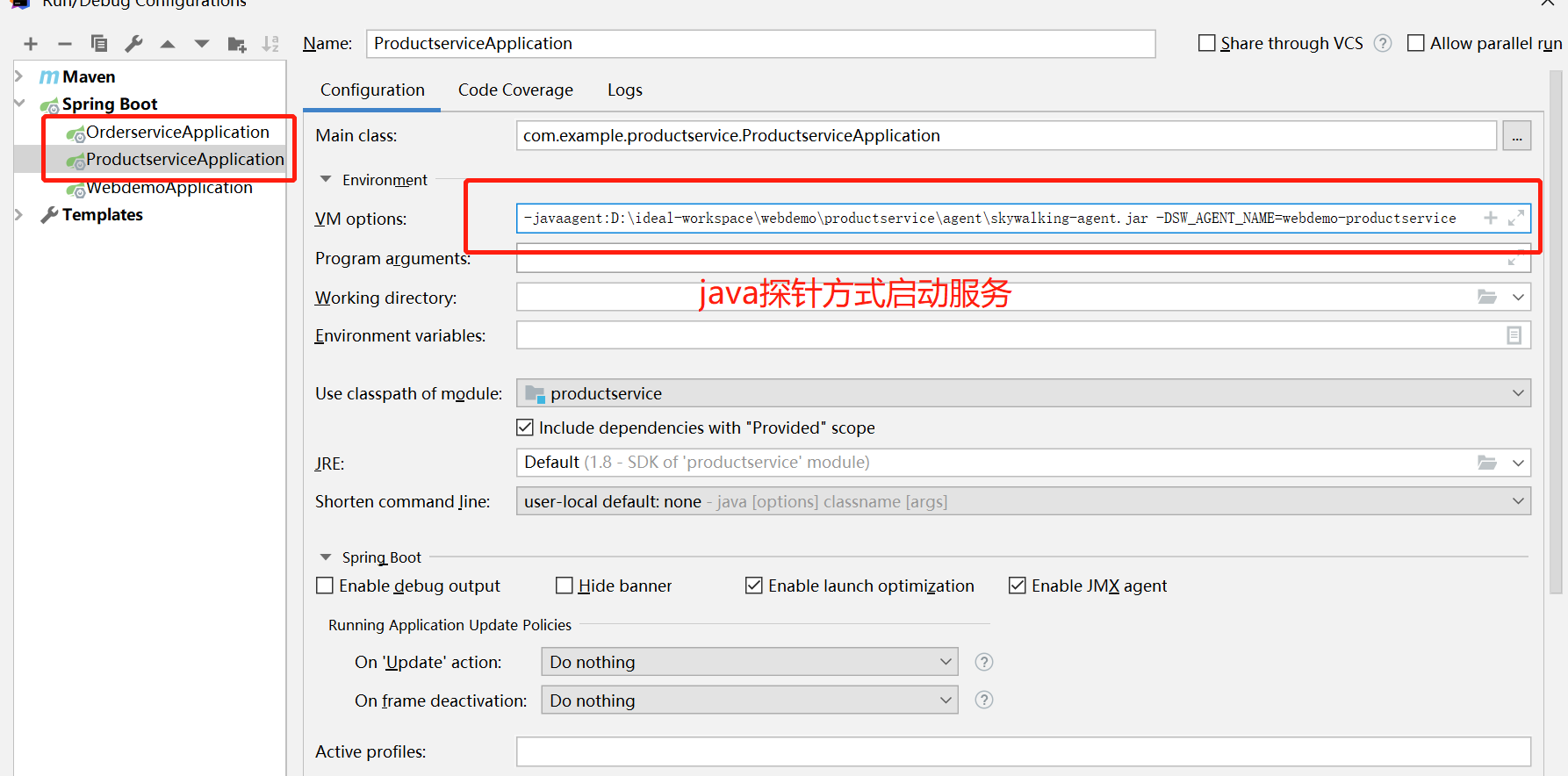Switch to the Code Coverage tab

(515, 90)
